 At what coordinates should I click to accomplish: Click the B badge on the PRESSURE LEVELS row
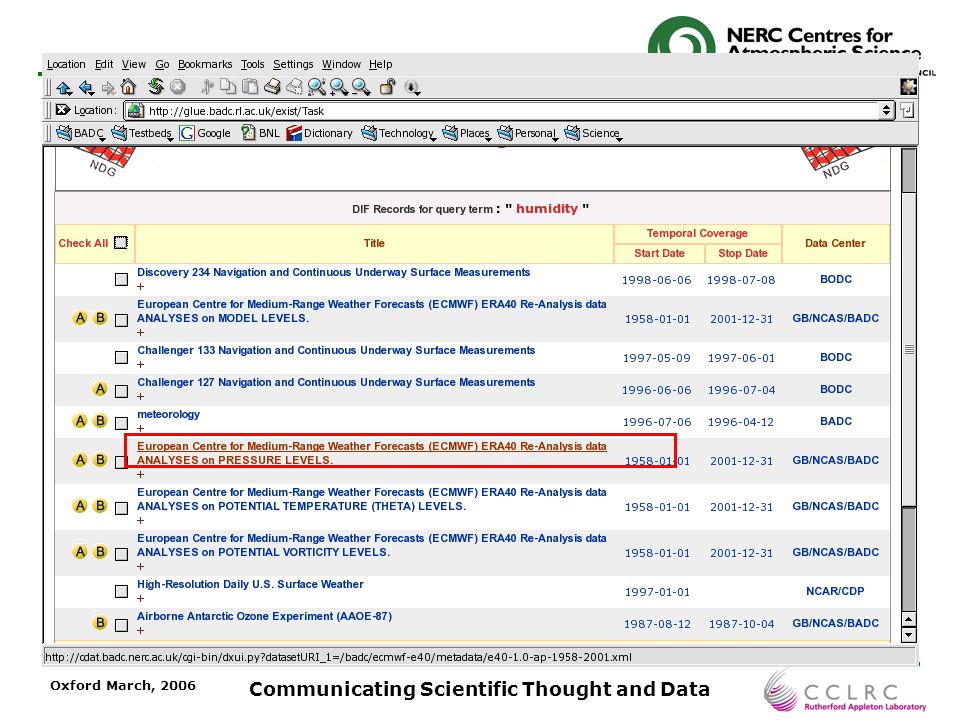click(x=100, y=460)
